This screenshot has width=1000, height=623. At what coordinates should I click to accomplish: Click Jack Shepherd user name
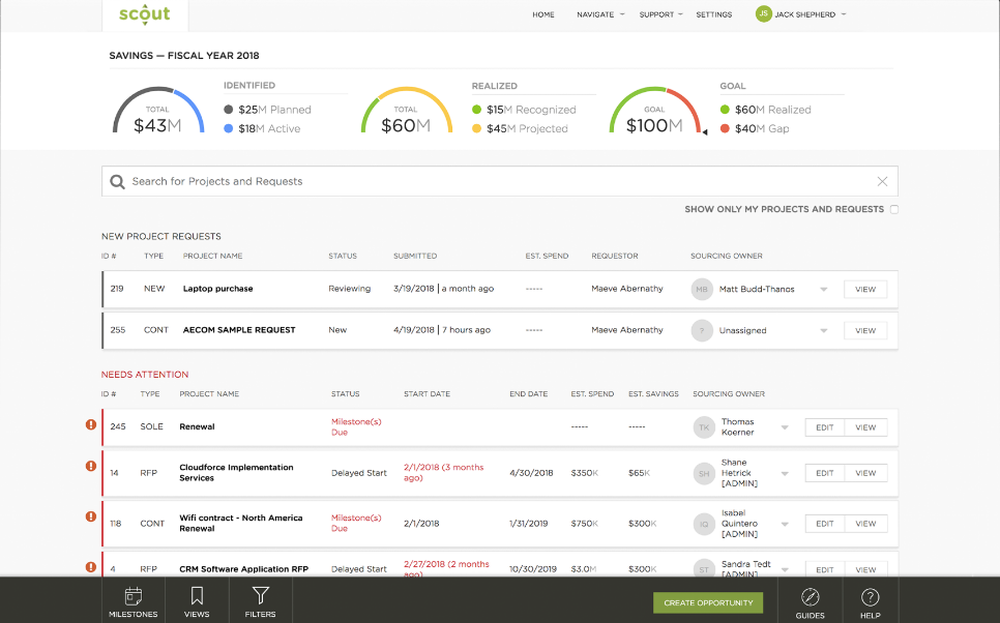click(805, 15)
